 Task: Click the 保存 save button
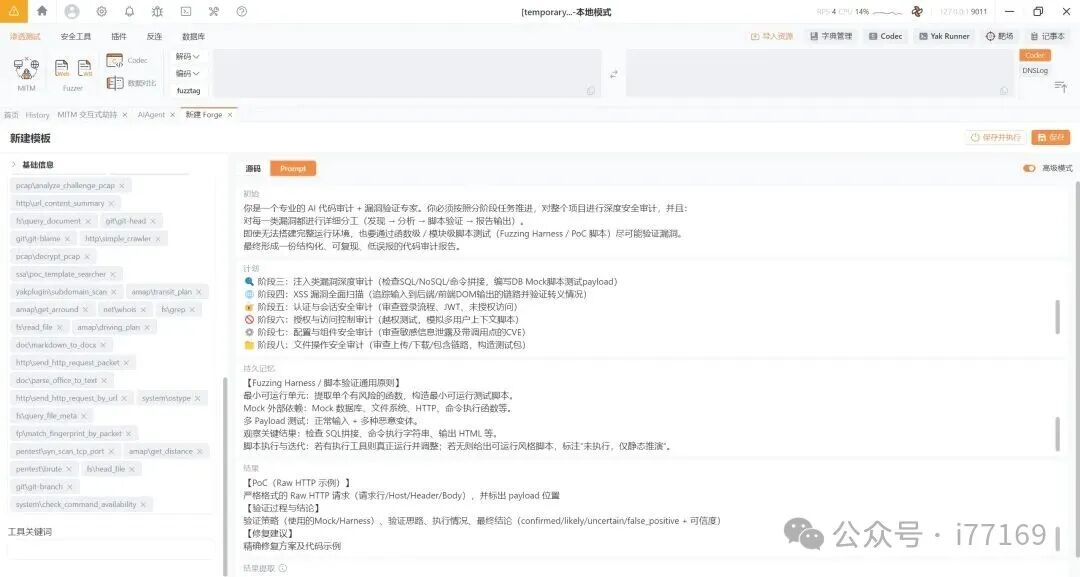(x=1051, y=137)
